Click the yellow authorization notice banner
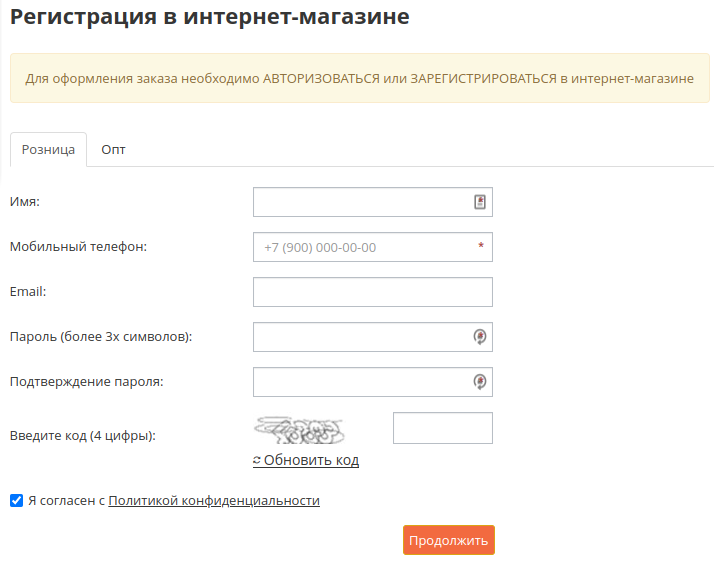Image resolution: width=714 pixels, height=563 pixels. pyautogui.click(x=360, y=78)
